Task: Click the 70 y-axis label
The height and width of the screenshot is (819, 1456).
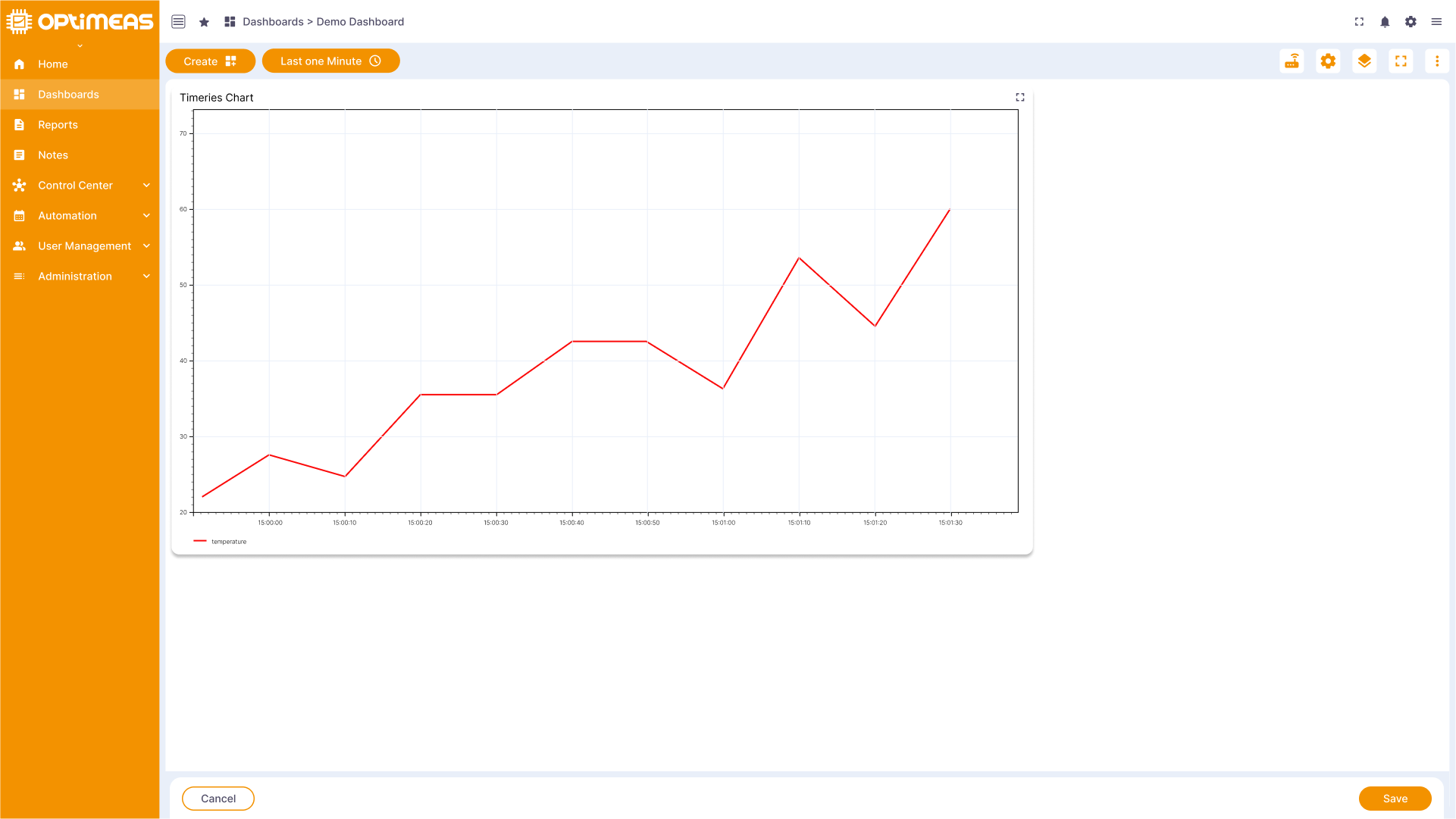Action: coord(183,133)
